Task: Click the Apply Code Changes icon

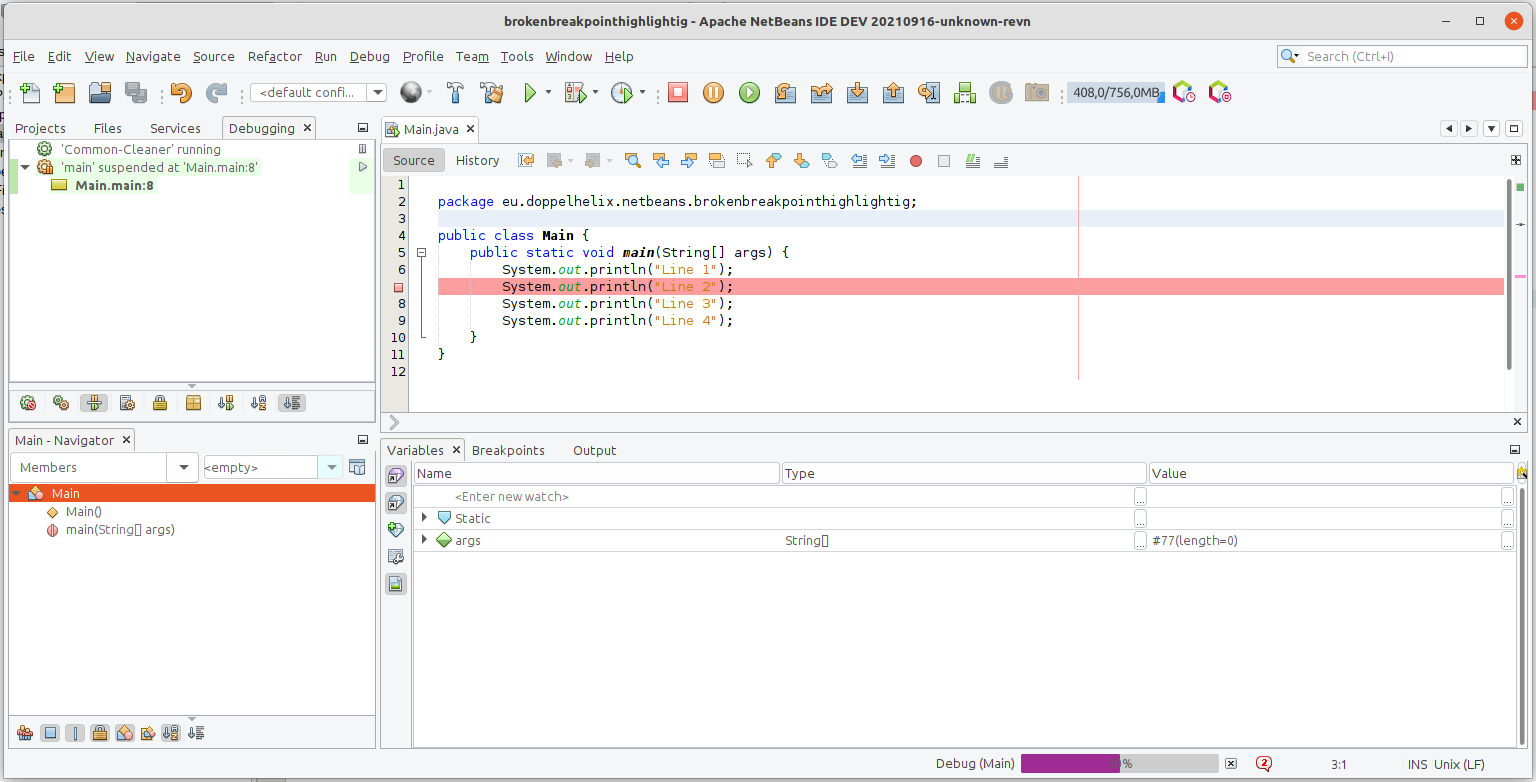Action: click(x=964, y=93)
